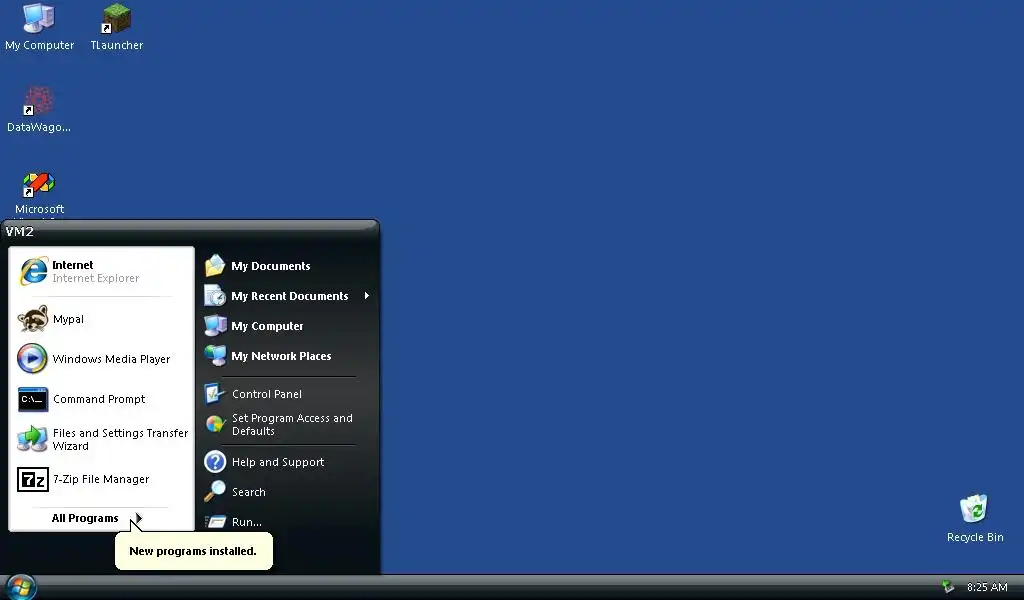This screenshot has height=600, width=1024.
Task: Click the My Recent Documents label text
Action: tap(289, 296)
